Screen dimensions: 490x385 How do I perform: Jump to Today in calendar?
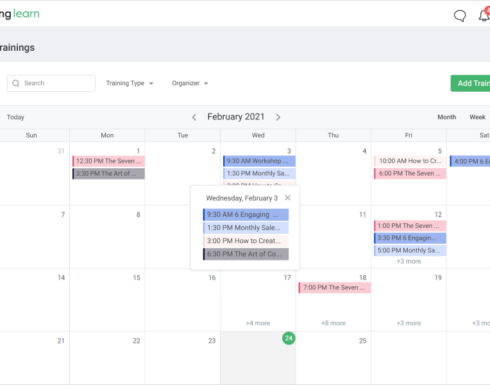(x=15, y=117)
